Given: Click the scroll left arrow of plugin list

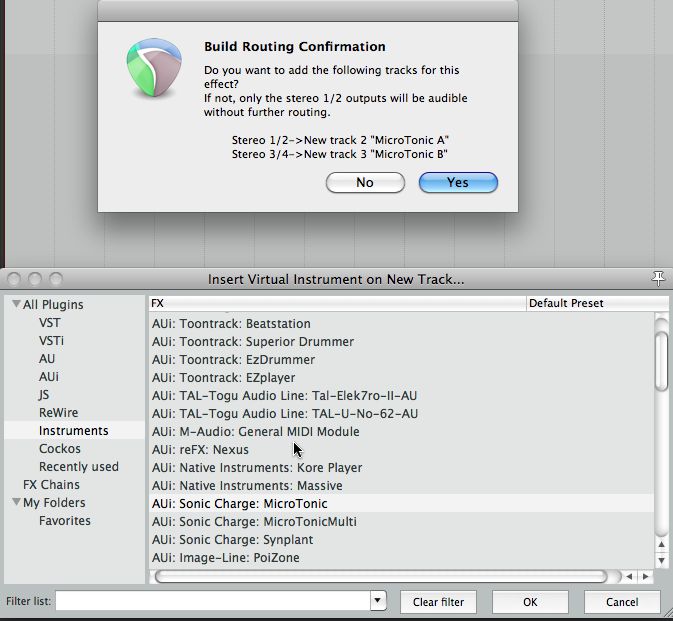Looking at the screenshot, I should pyautogui.click(x=629, y=576).
